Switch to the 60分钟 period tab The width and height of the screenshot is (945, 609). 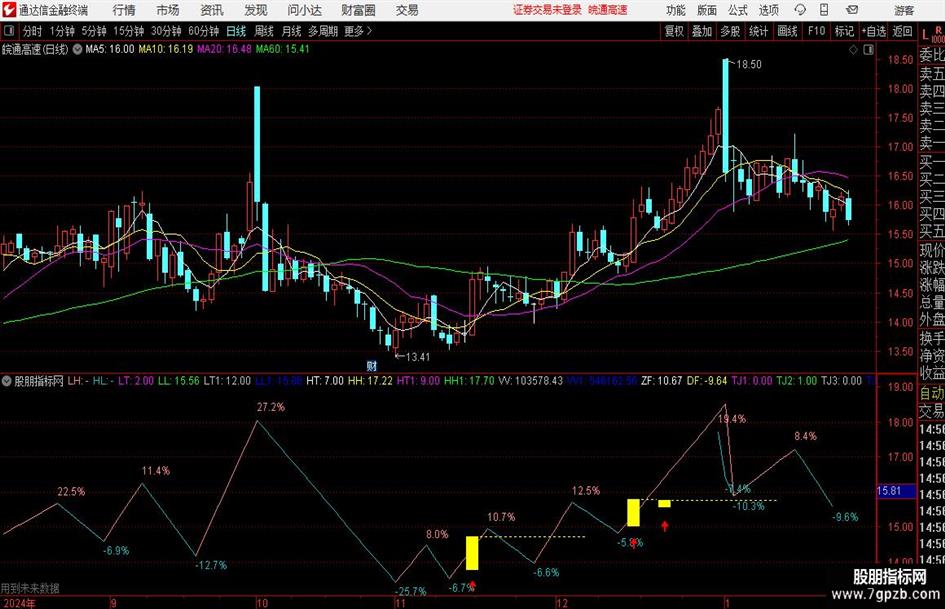204,31
